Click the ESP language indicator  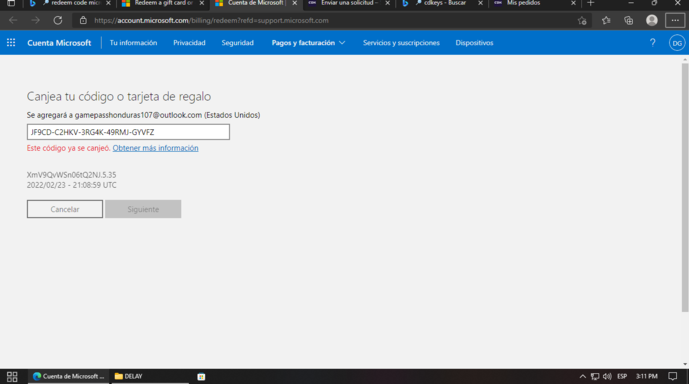click(622, 377)
